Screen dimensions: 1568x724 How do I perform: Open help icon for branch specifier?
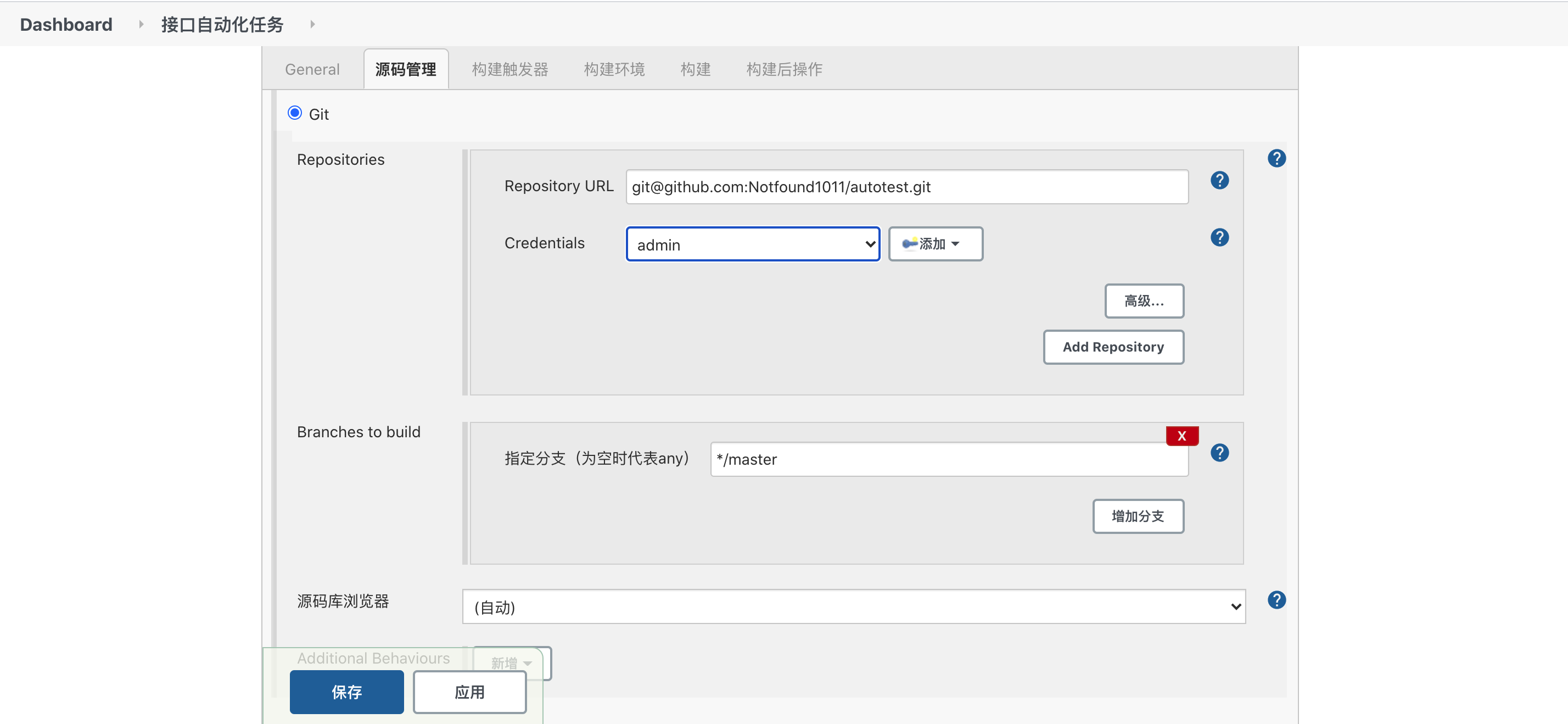point(1219,453)
